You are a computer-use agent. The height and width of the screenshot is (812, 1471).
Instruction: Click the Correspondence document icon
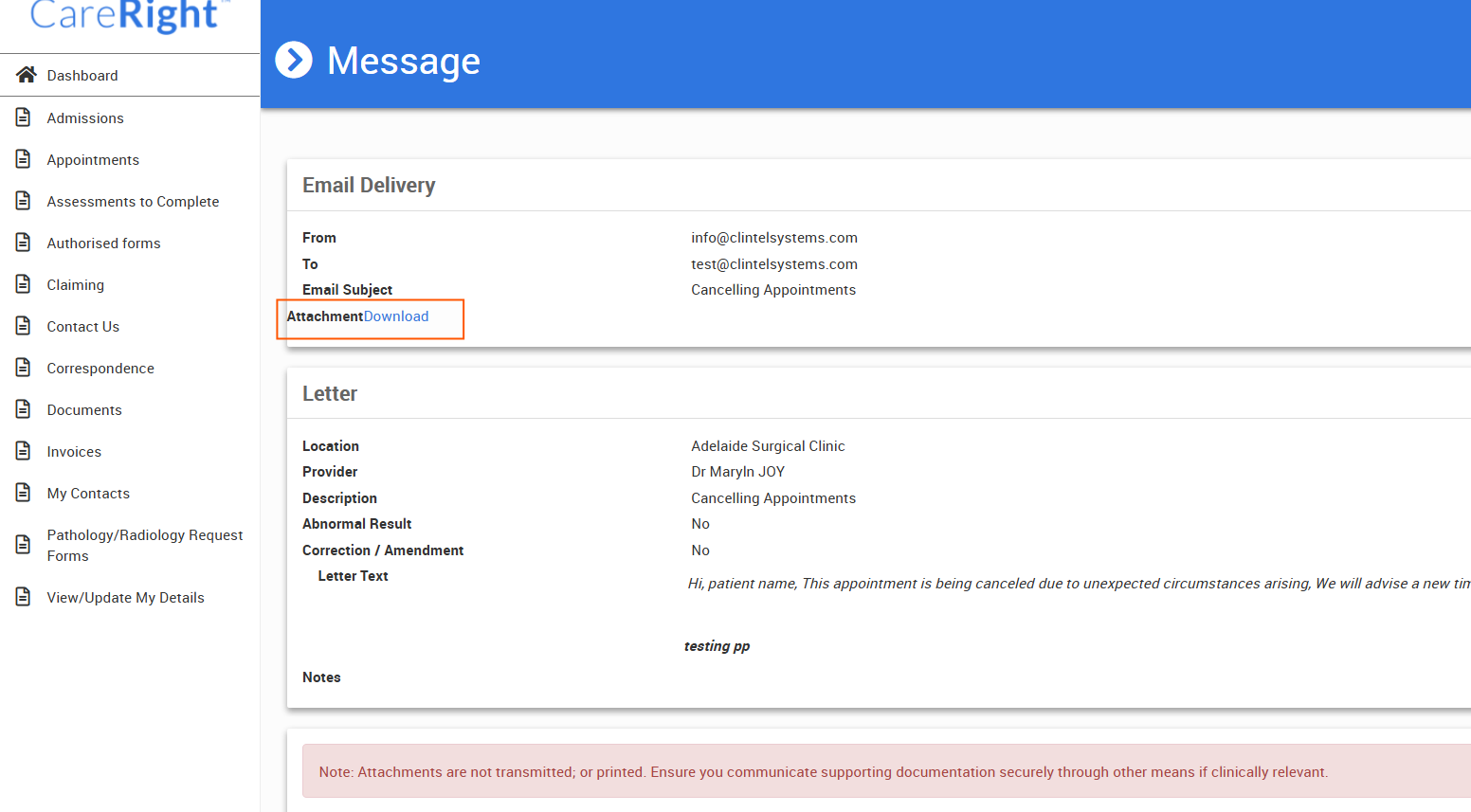click(x=24, y=368)
